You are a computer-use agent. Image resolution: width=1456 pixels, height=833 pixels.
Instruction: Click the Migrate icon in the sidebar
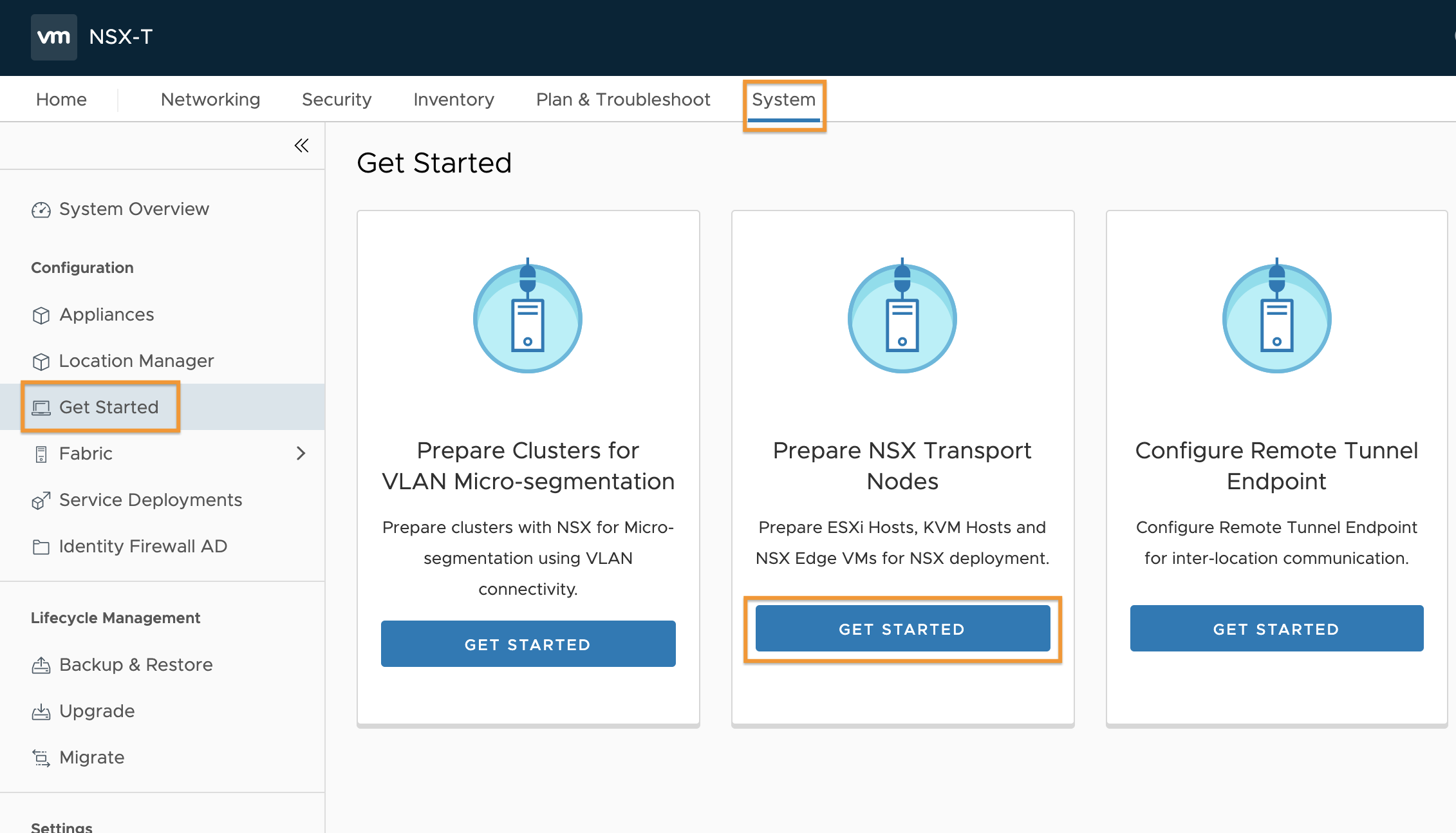coord(41,758)
